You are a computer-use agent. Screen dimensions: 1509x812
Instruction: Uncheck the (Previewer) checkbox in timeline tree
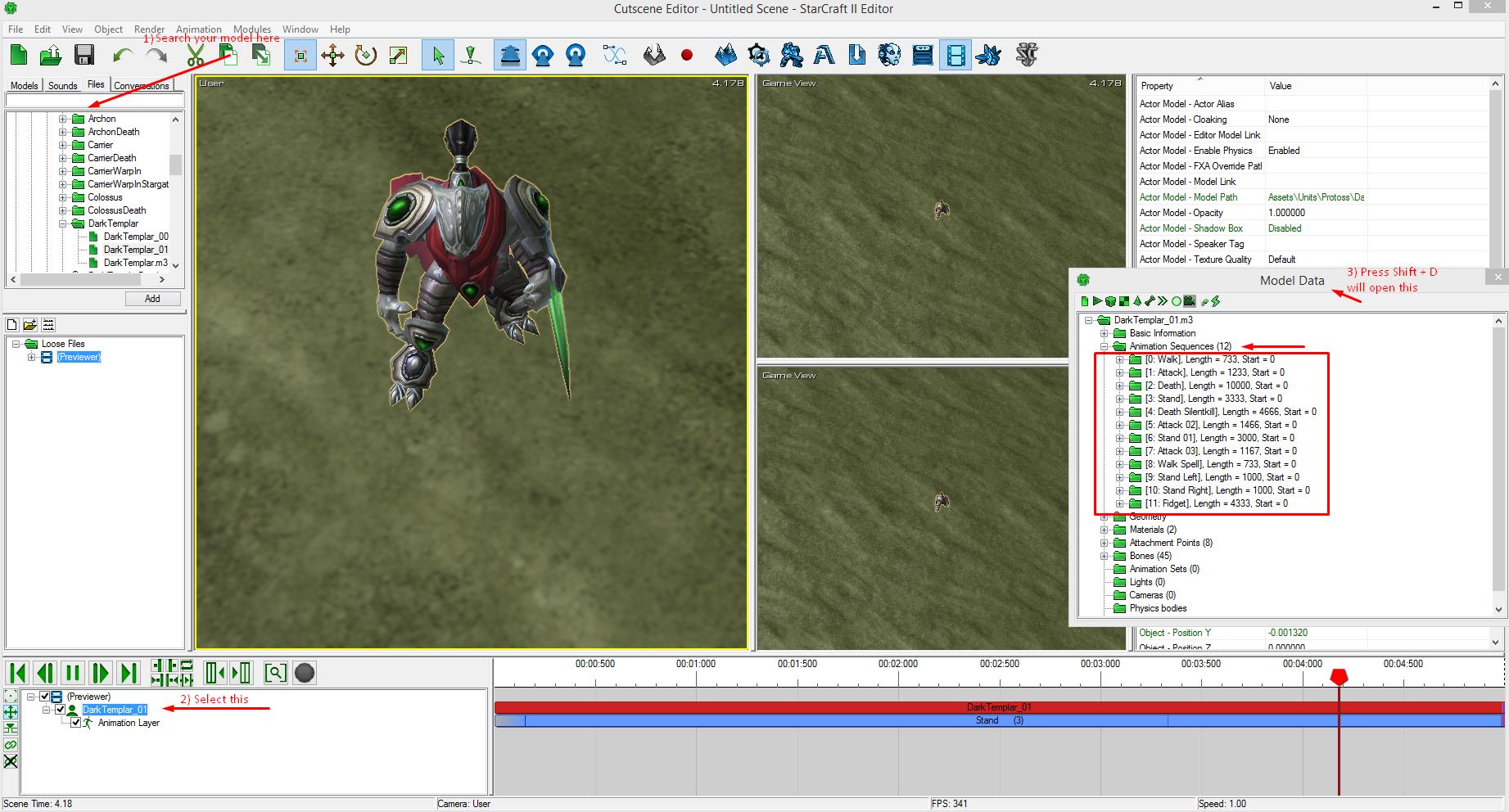(45, 697)
